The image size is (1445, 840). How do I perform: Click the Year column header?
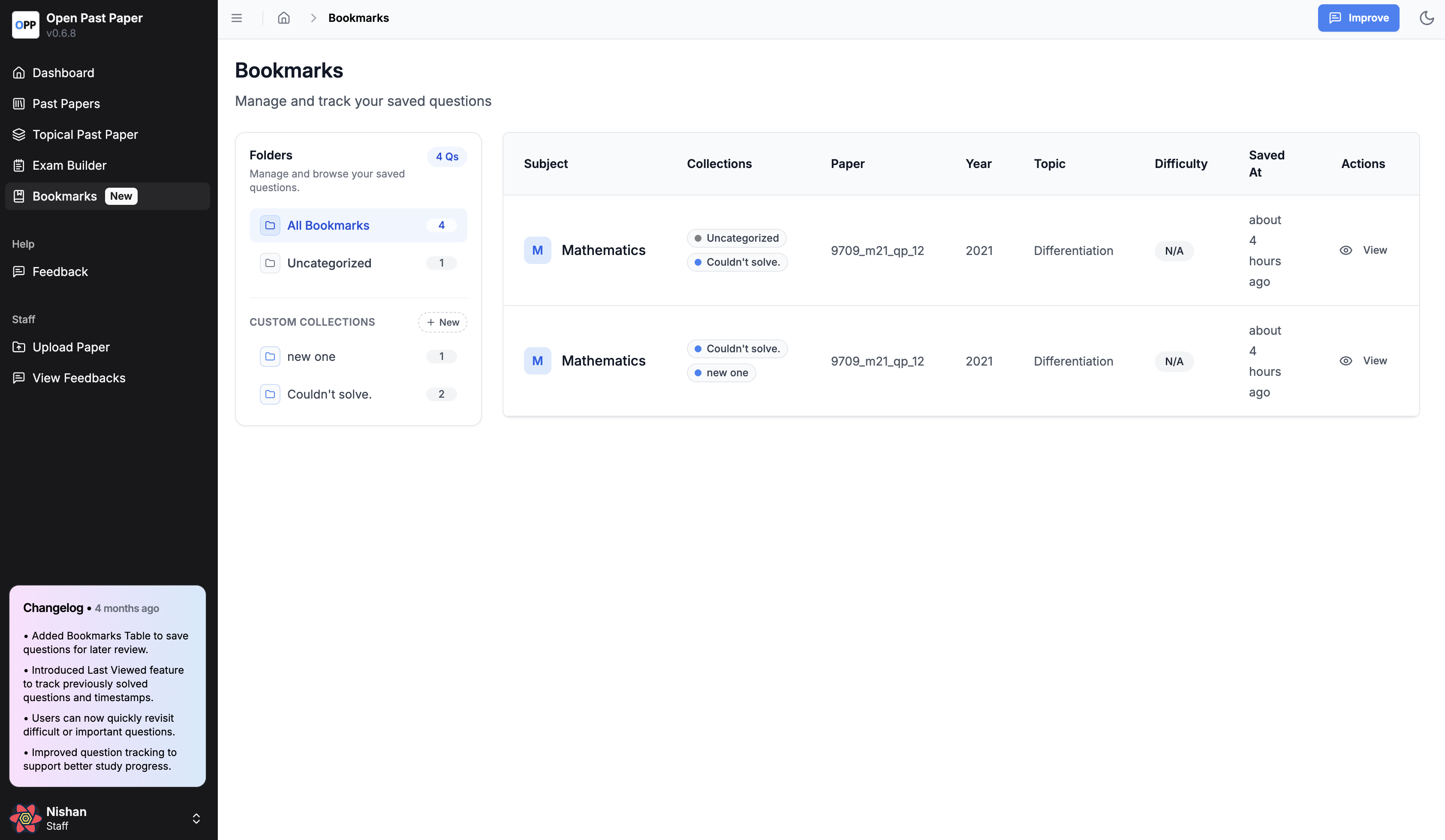[978, 164]
